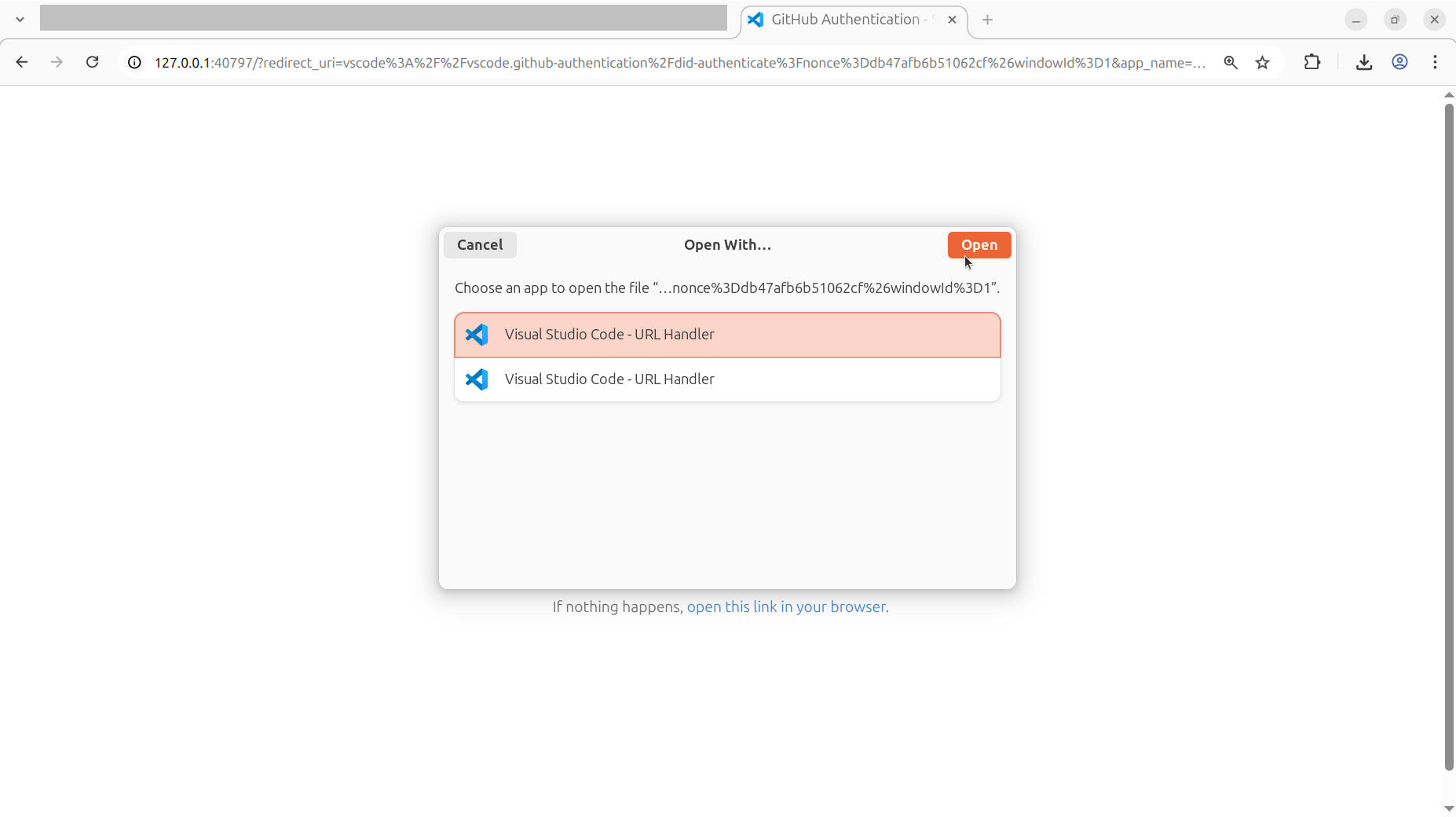Switch to the GitHub Authentication tab

pyautogui.click(x=854, y=20)
